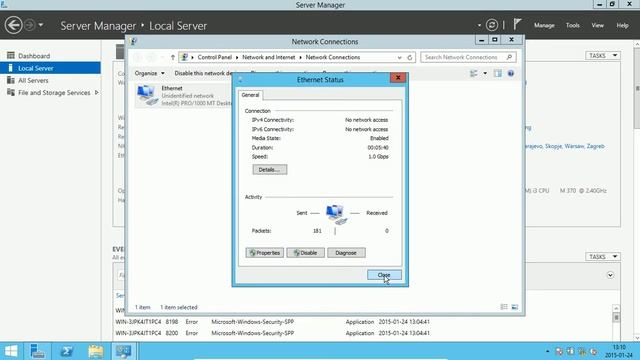
Task: Open Ethernet Properties
Action: [x=264, y=253]
